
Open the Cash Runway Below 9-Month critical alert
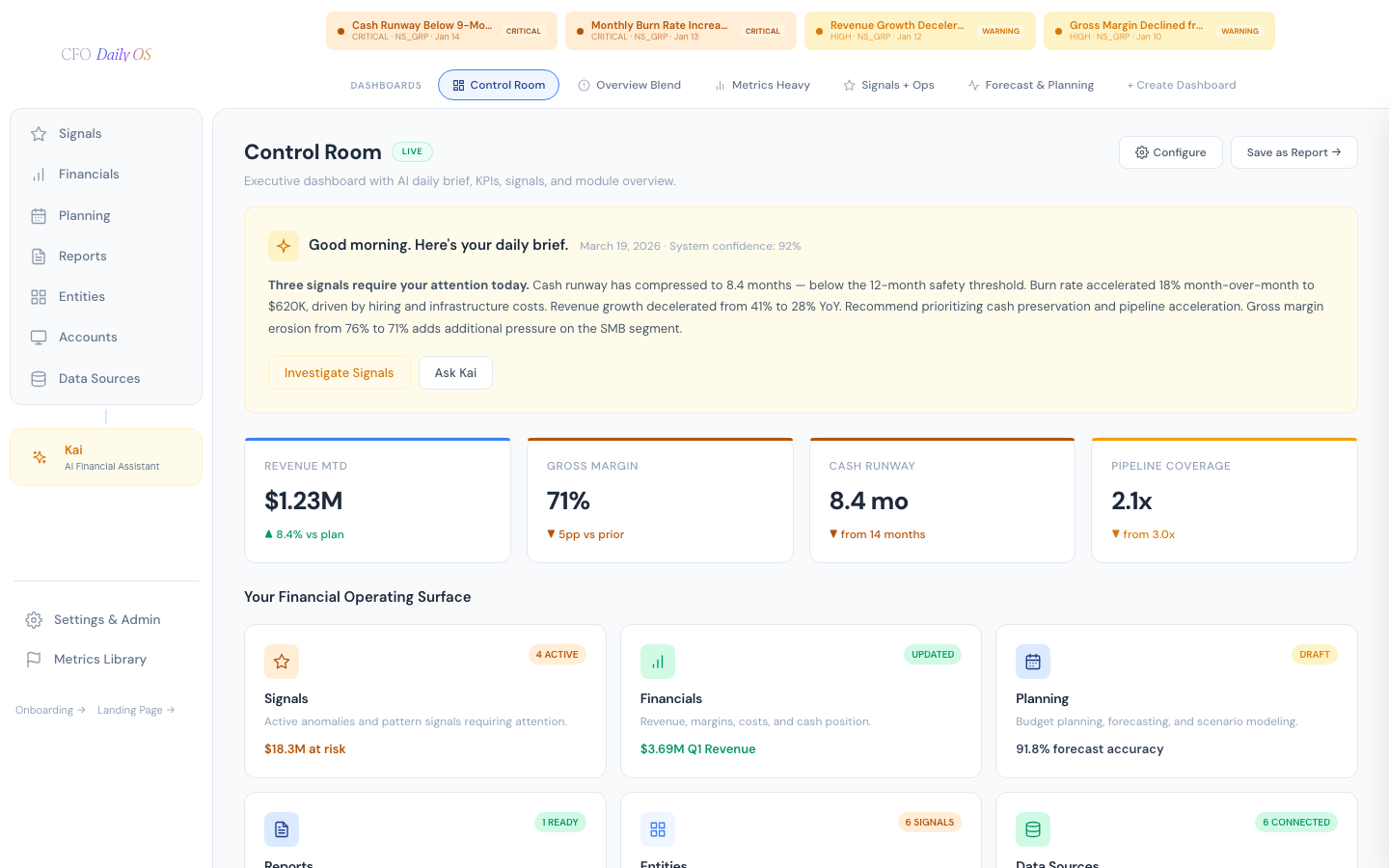(441, 30)
